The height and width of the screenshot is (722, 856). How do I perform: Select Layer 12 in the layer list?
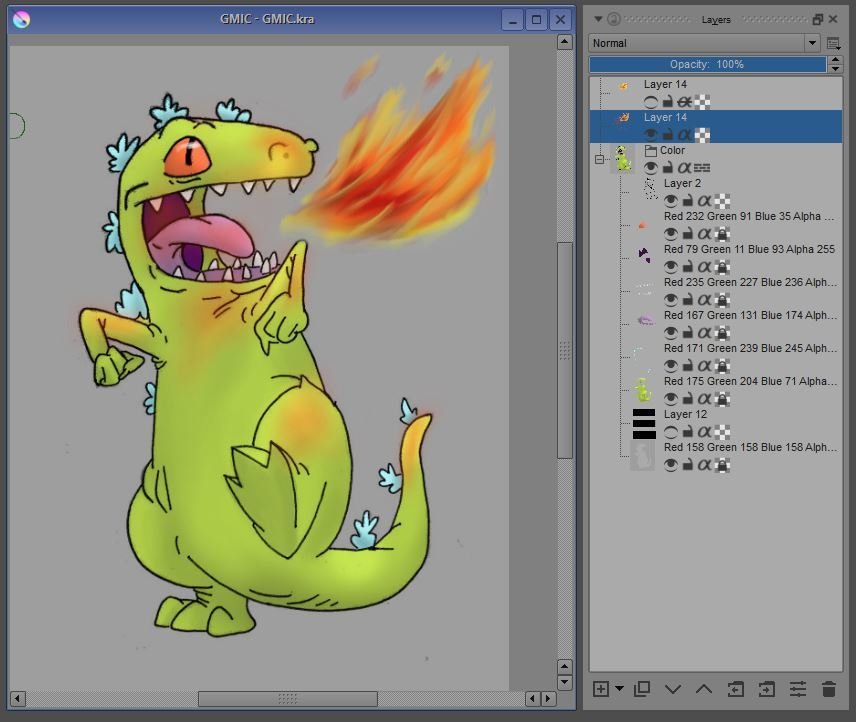(x=716, y=423)
